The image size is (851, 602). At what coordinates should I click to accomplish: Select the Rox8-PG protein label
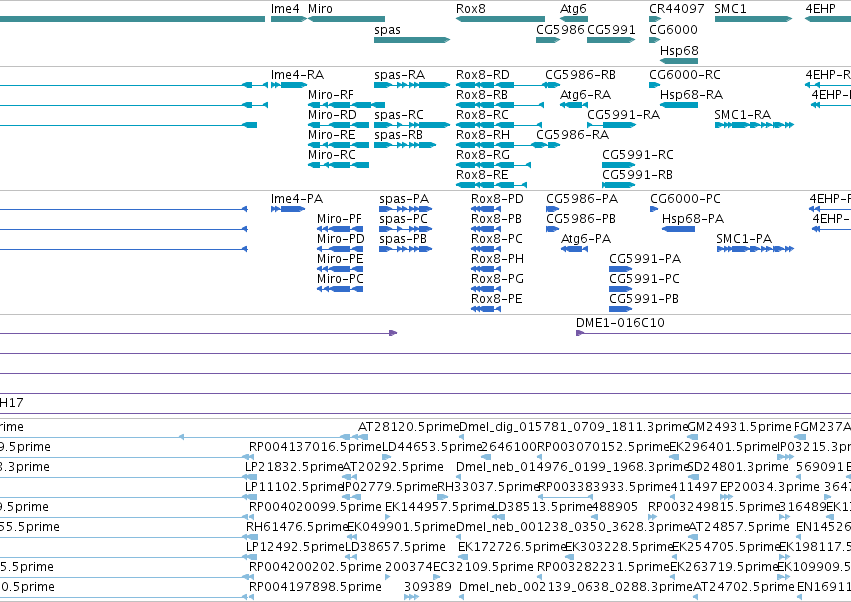coord(497,280)
